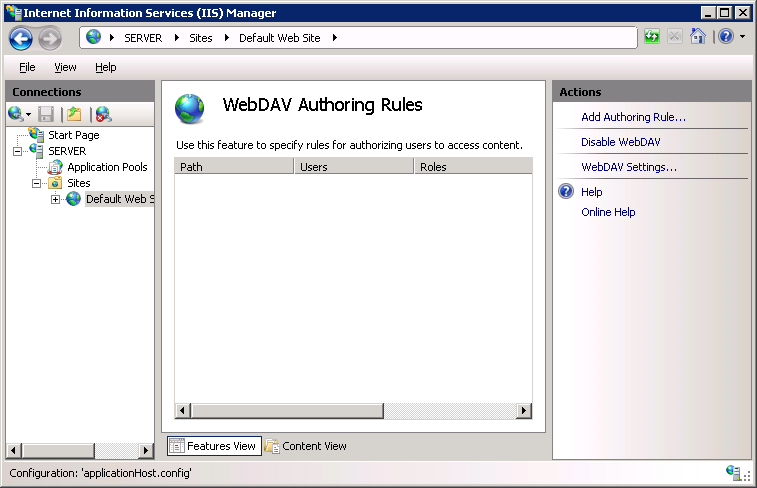Click rules list left scroll arrow
The image size is (757, 488).
pyautogui.click(x=182, y=411)
